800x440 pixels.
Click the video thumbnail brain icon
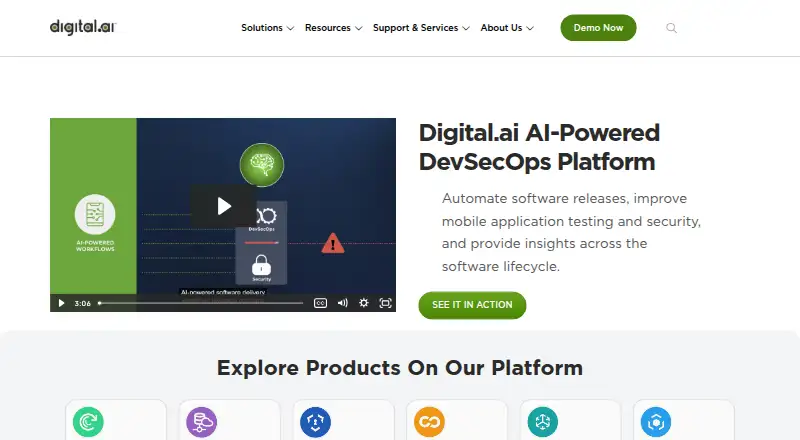262,165
